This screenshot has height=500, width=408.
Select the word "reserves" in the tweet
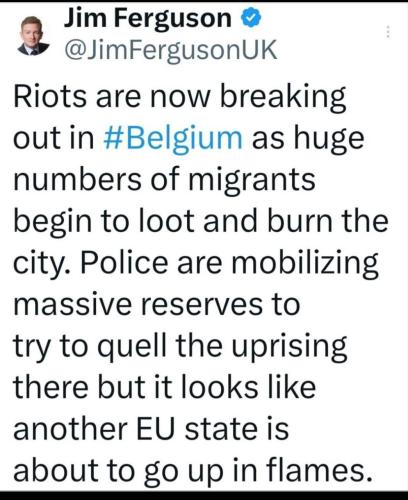pos(202,305)
